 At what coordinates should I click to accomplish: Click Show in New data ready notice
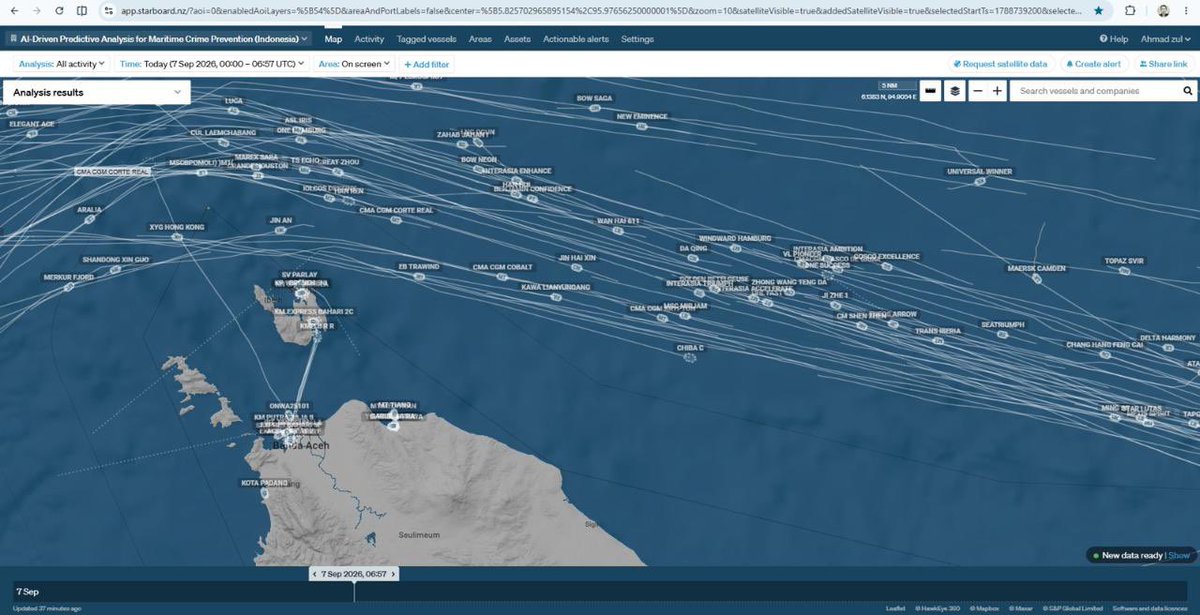click(1179, 555)
